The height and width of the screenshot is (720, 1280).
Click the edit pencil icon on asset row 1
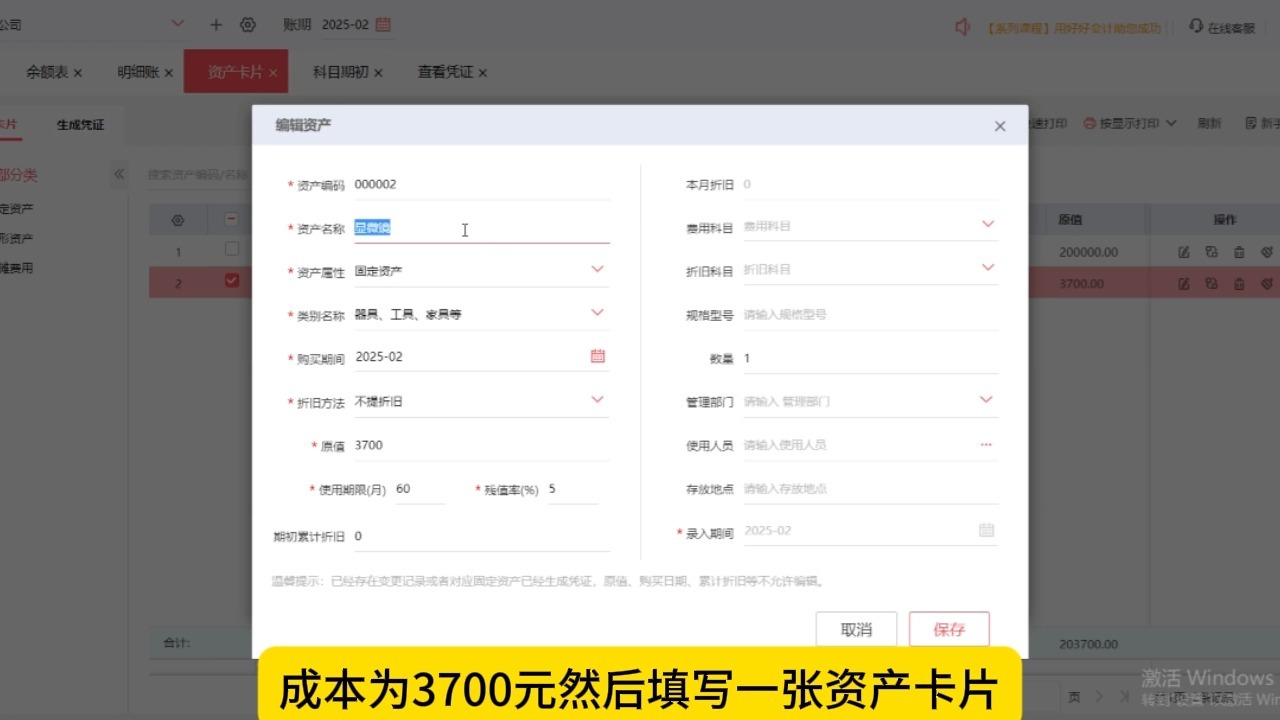point(1184,252)
